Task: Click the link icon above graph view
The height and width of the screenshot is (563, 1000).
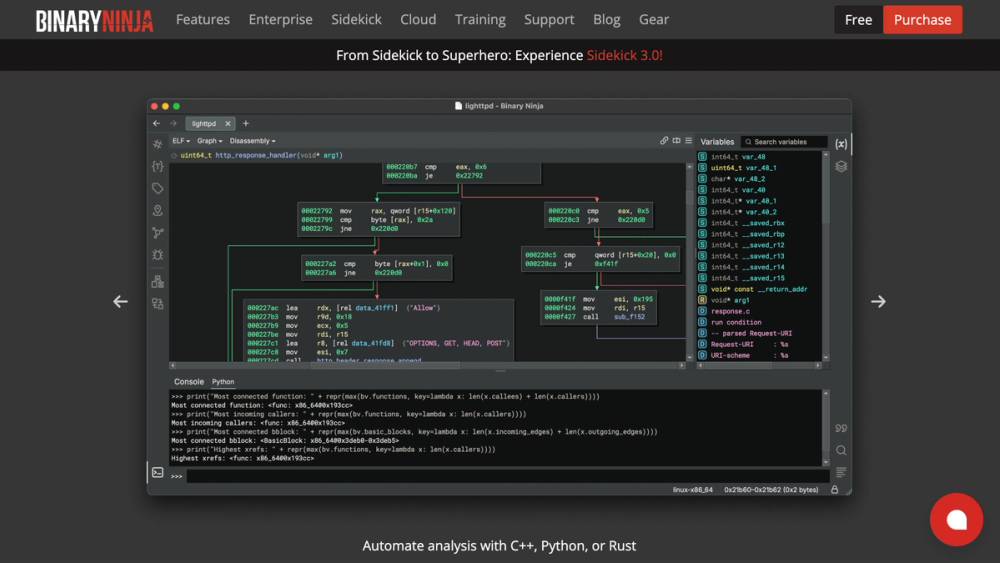Action: (x=664, y=141)
